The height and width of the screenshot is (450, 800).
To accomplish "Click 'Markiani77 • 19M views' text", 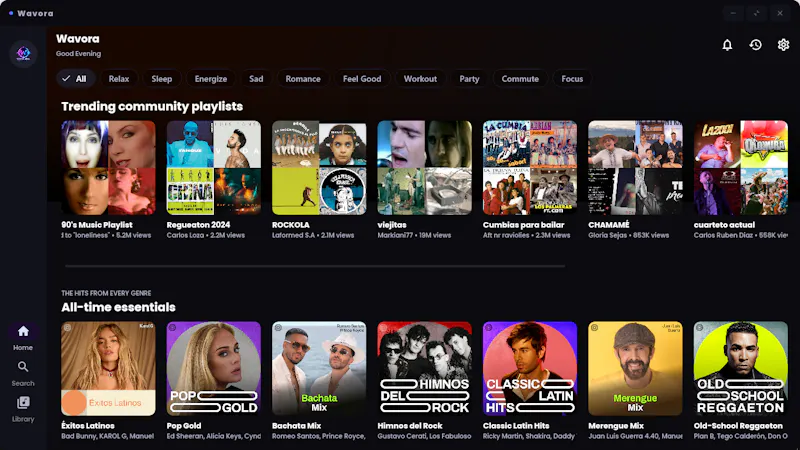I will (x=414, y=235).
